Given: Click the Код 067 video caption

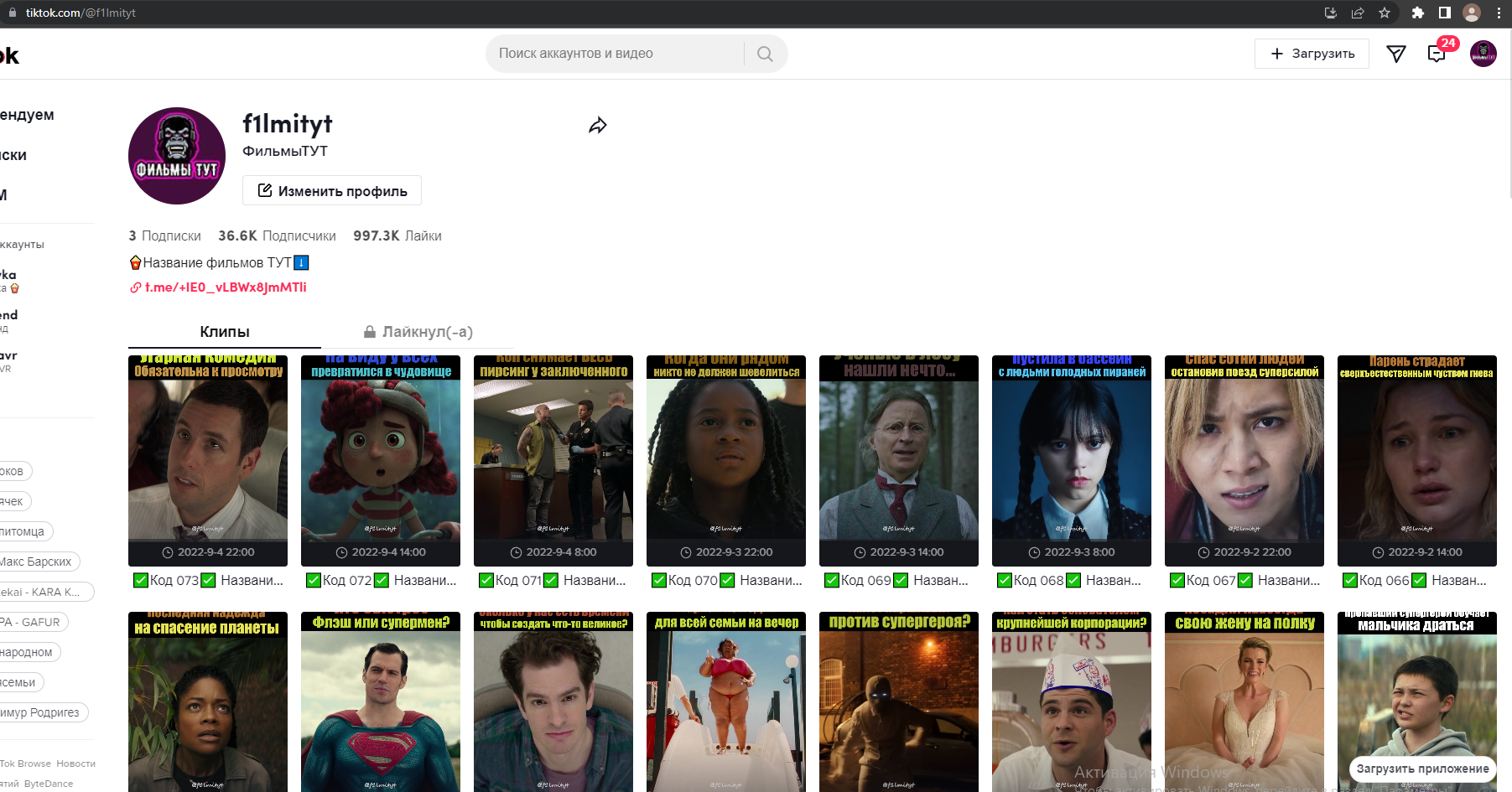Looking at the screenshot, I should 1244,580.
